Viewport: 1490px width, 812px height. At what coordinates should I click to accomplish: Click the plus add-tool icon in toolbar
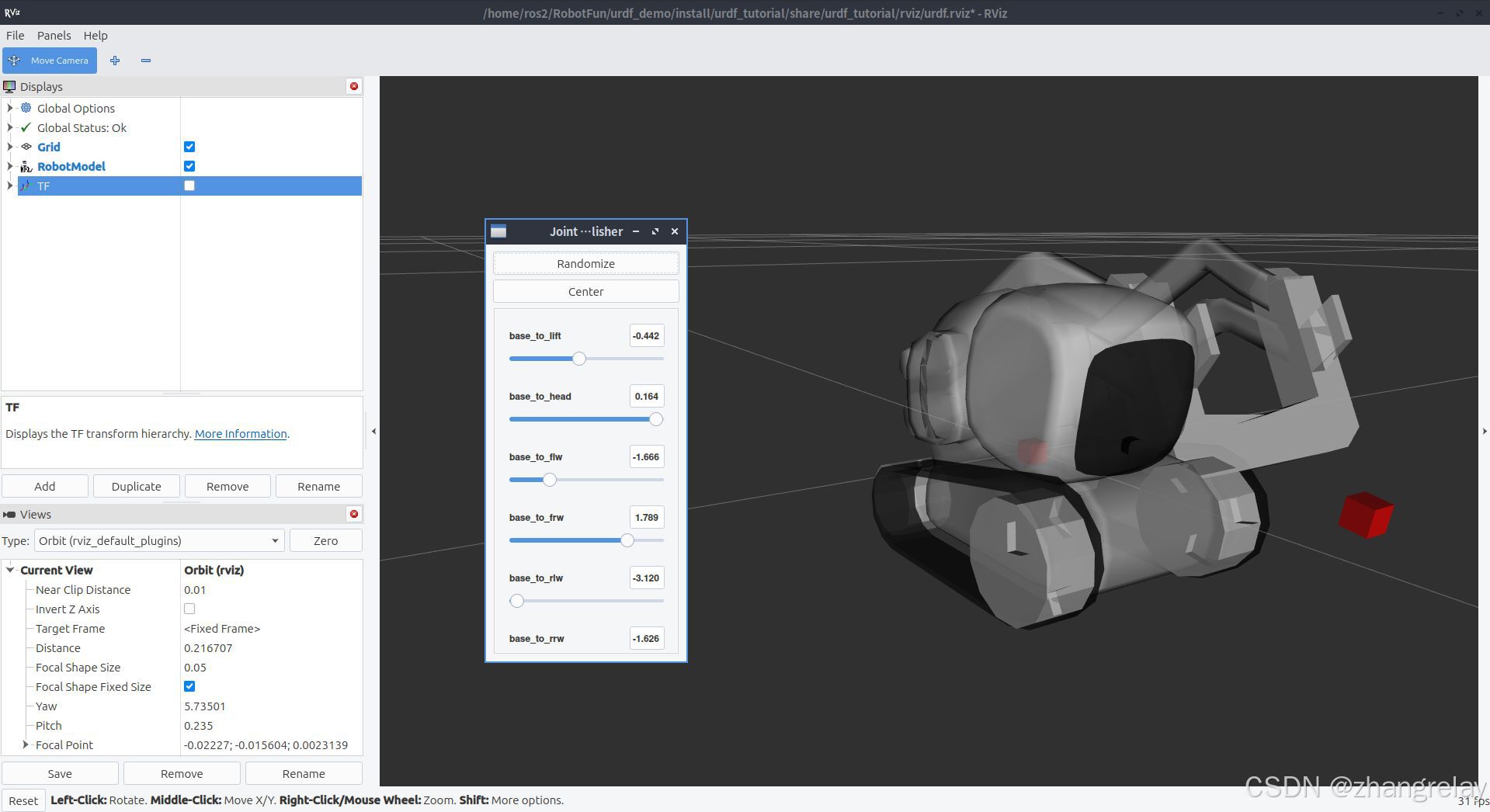click(x=115, y=61)
